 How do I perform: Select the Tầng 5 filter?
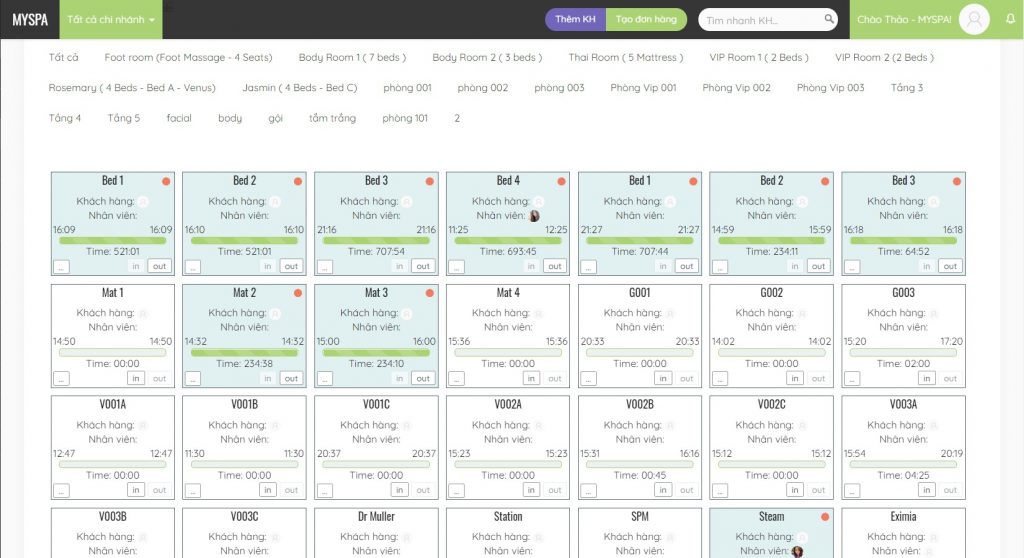point(123,118)
